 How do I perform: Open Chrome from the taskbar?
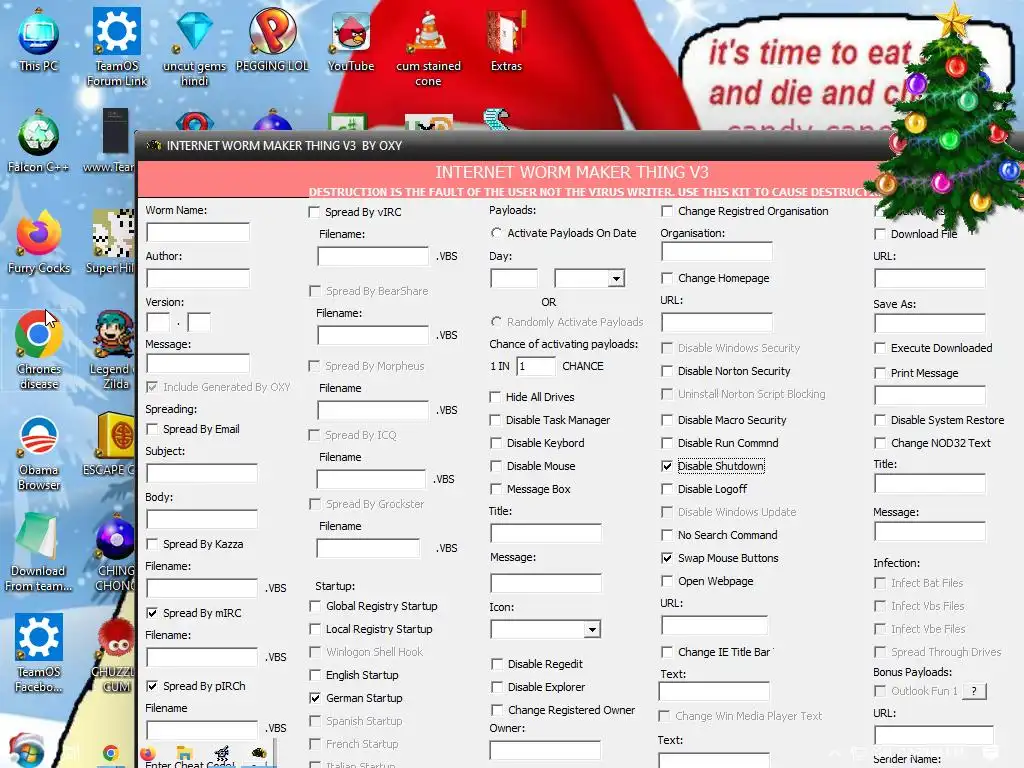[x=110, y=754]
